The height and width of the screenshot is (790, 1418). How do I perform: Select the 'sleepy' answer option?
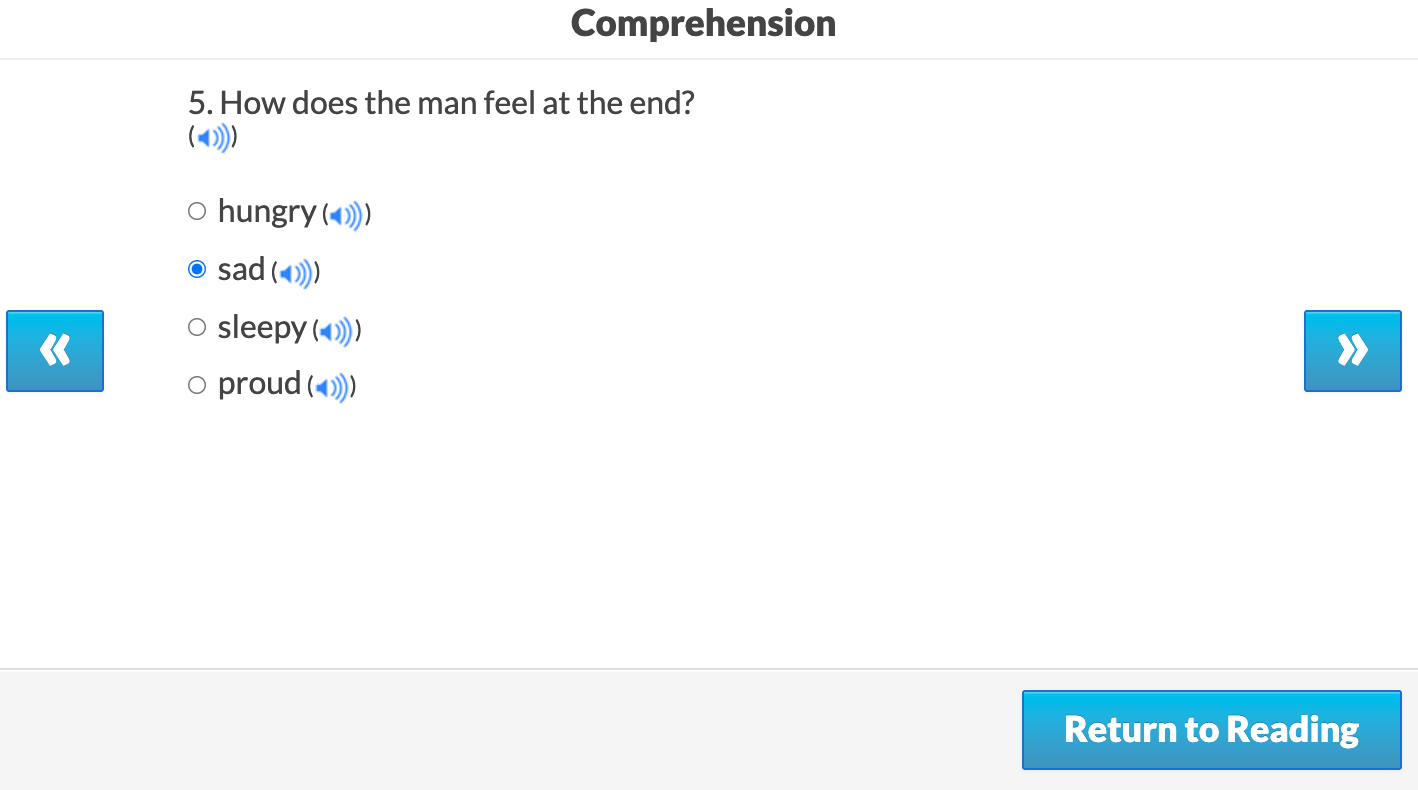(197, 327)
